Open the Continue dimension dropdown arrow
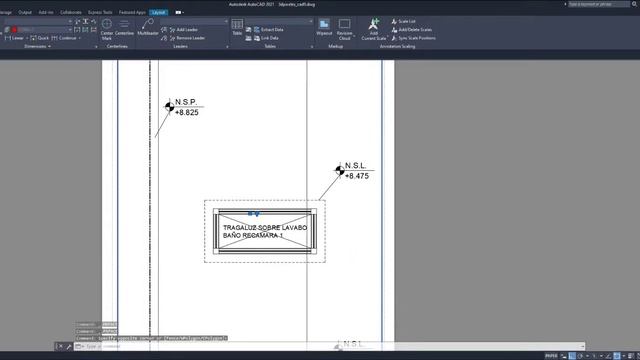The height and width of the screenshot is (360, 640). point(80,38)
